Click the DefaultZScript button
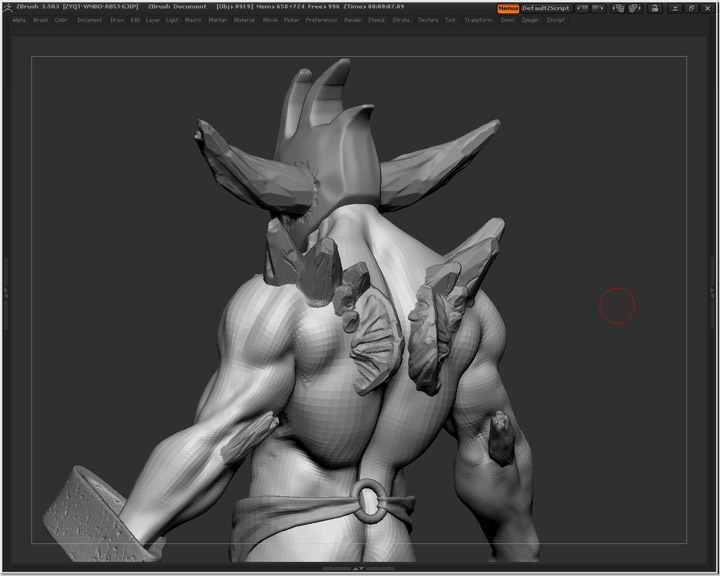This screenshot has height=576, width=720. [x=546, y=8]
